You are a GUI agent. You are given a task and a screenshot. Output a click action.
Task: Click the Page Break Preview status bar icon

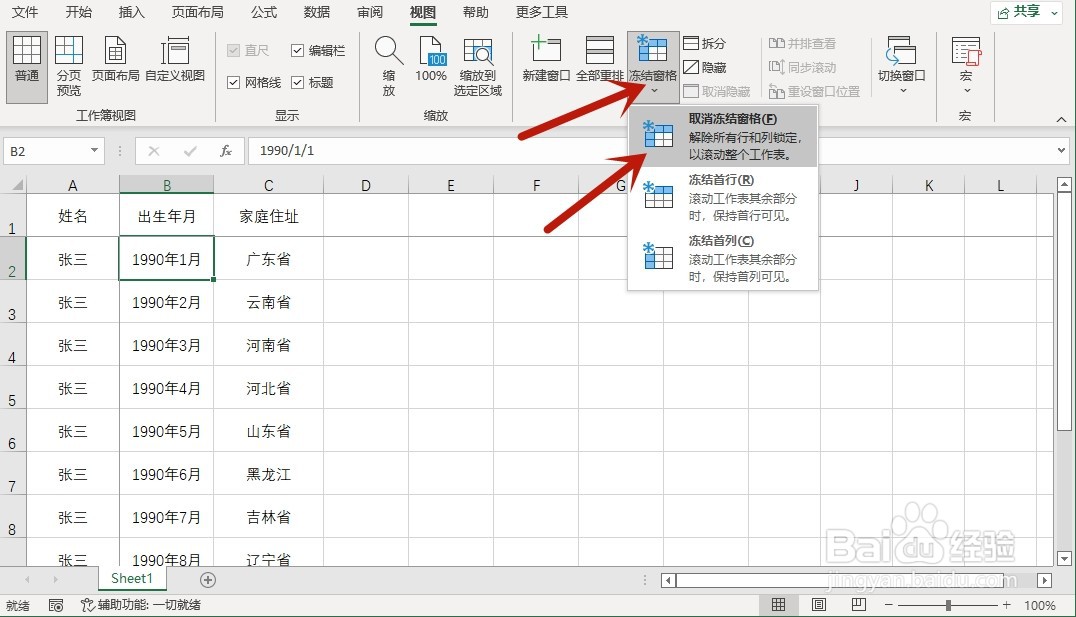click(858, 605)
